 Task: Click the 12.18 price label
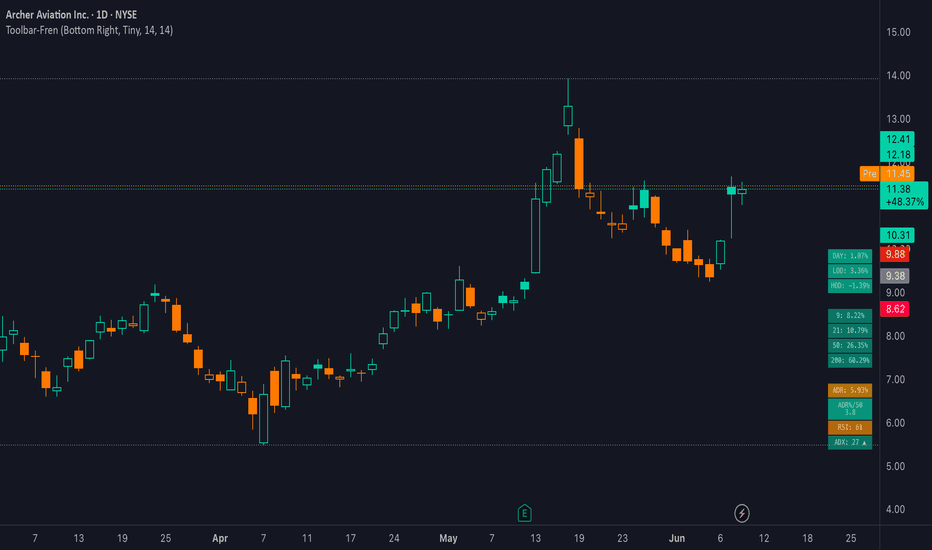click(x=898, y=155)
